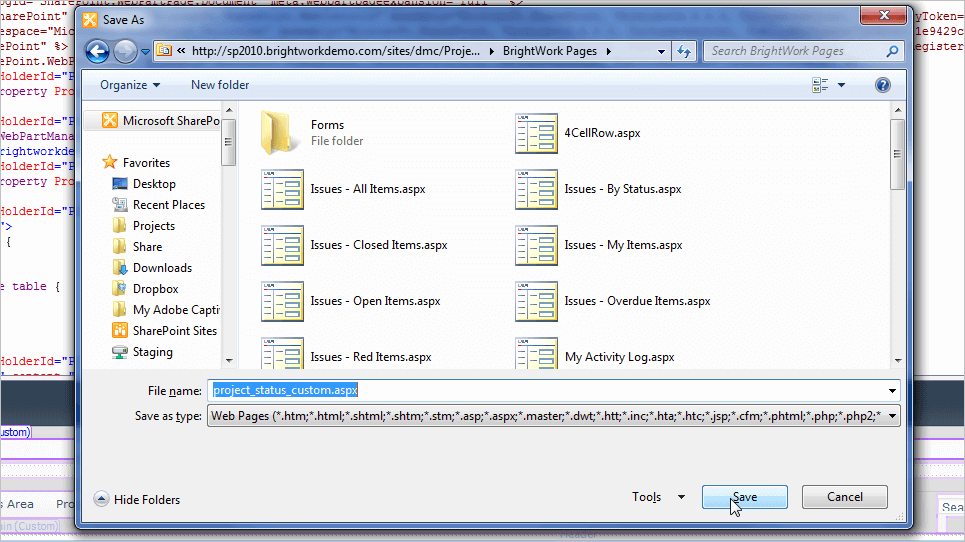Click file list scroll up arrow
The height and width of the screenshot is (542, 965).
[897, 110]
